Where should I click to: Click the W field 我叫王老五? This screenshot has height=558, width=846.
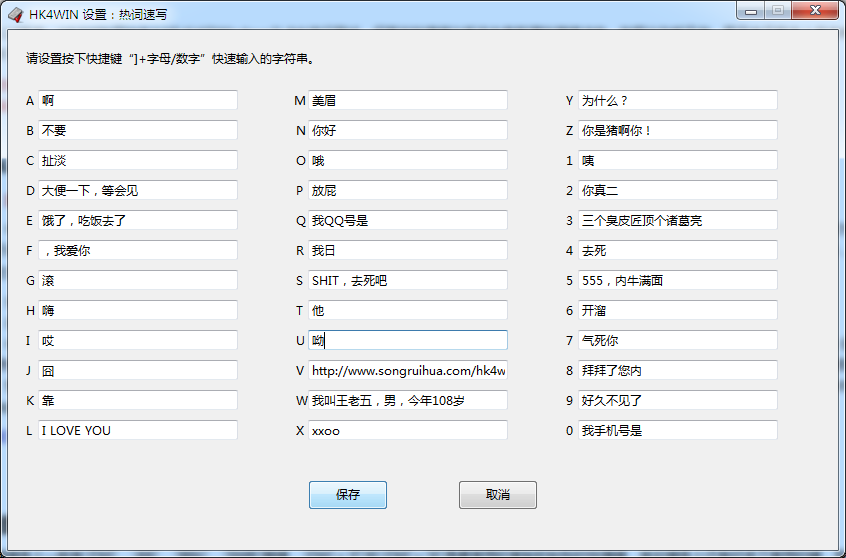pos(408,400)
